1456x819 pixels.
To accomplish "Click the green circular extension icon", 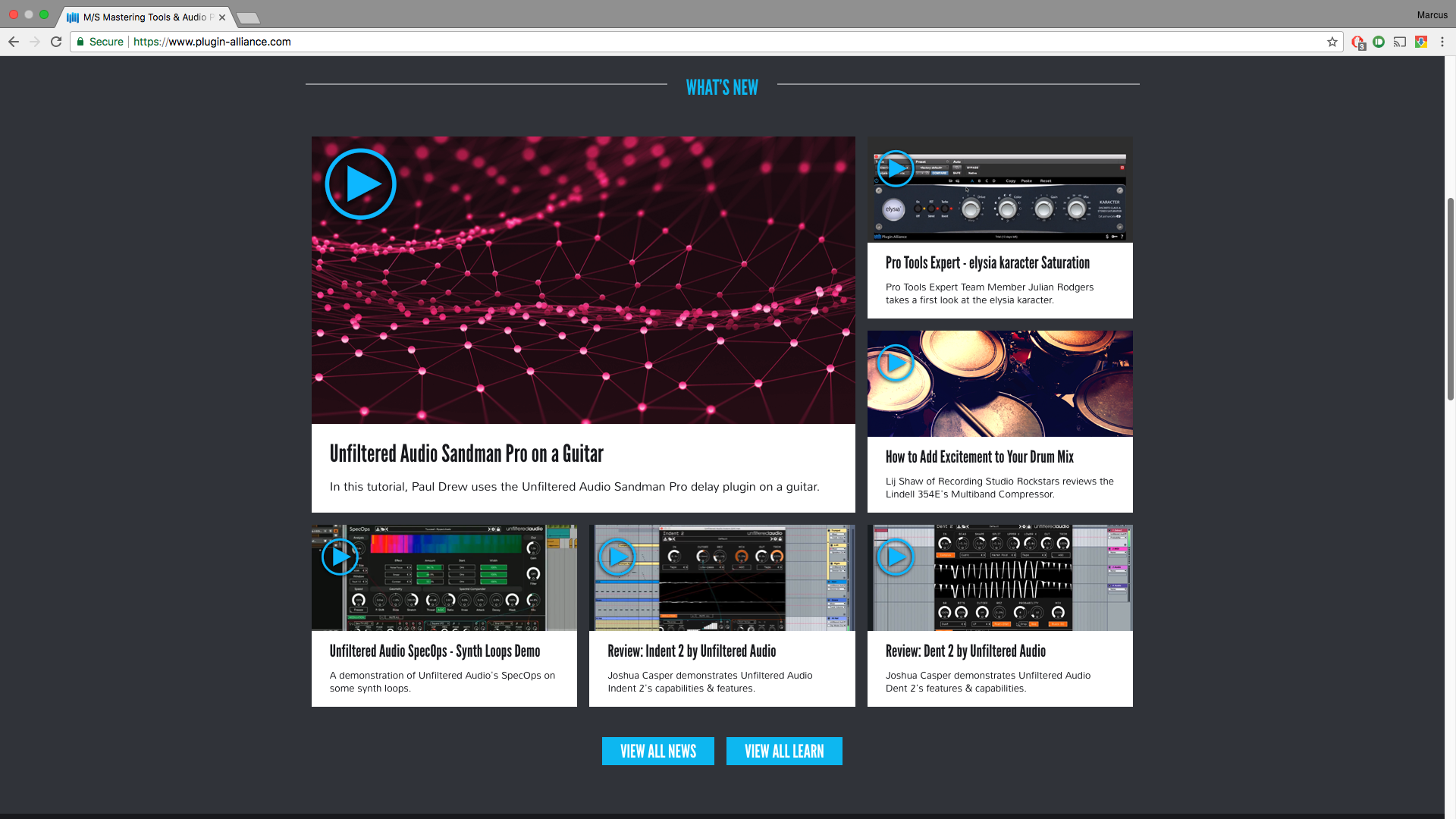I will [x=1379, y=42].
